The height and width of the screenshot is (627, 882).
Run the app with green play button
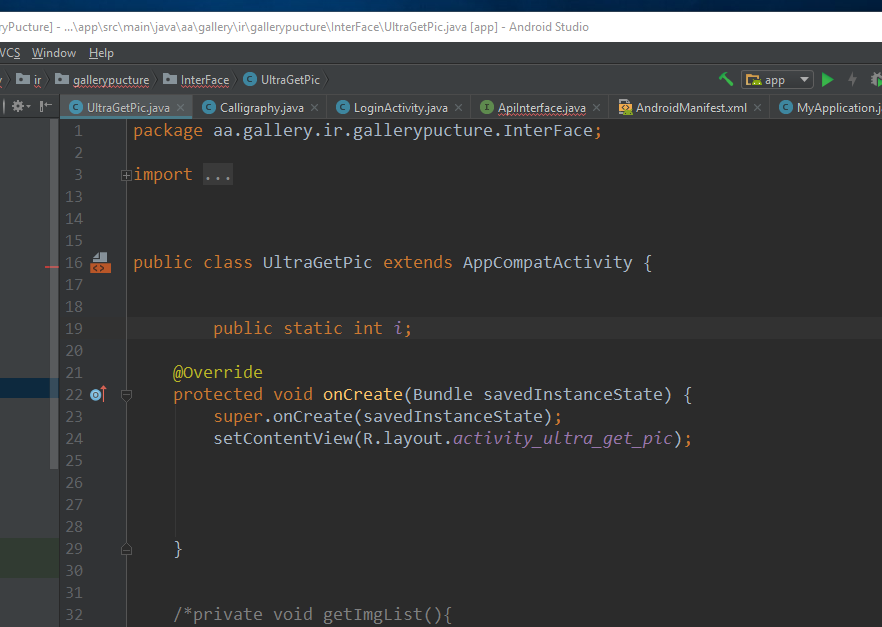pos(828,80)
